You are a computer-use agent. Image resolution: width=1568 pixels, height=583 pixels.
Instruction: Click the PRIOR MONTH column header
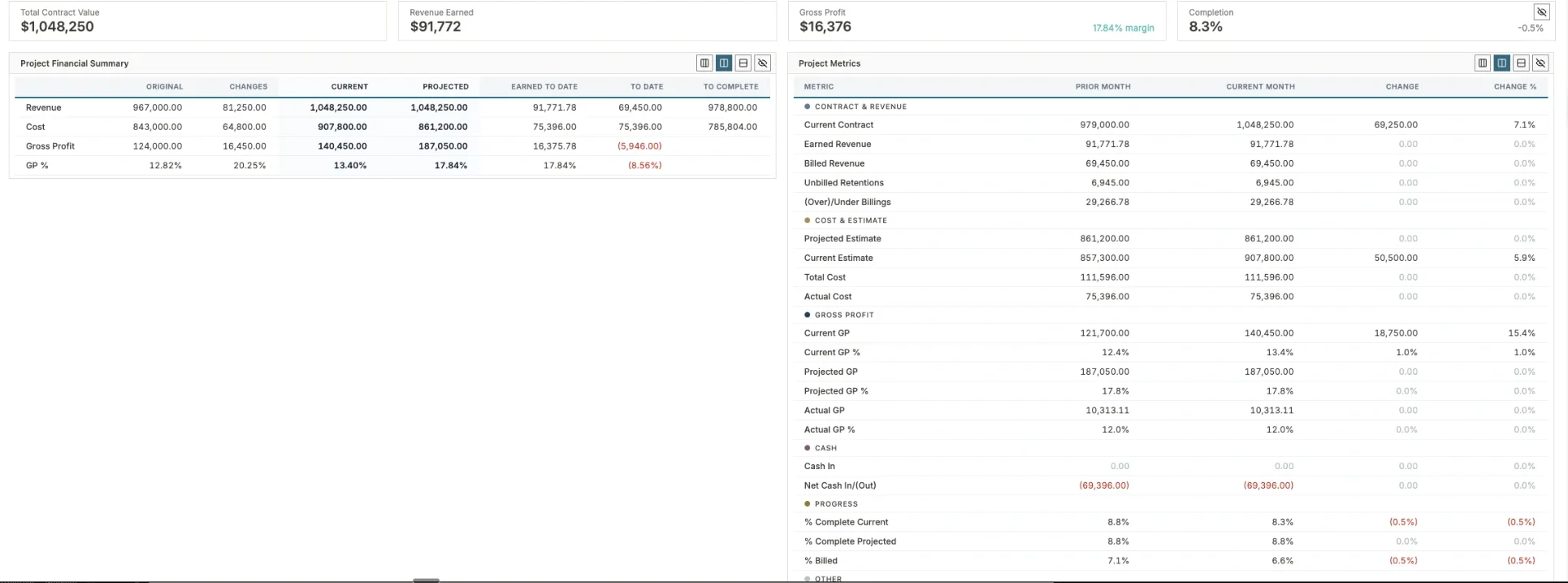[x=1102, y=86]
